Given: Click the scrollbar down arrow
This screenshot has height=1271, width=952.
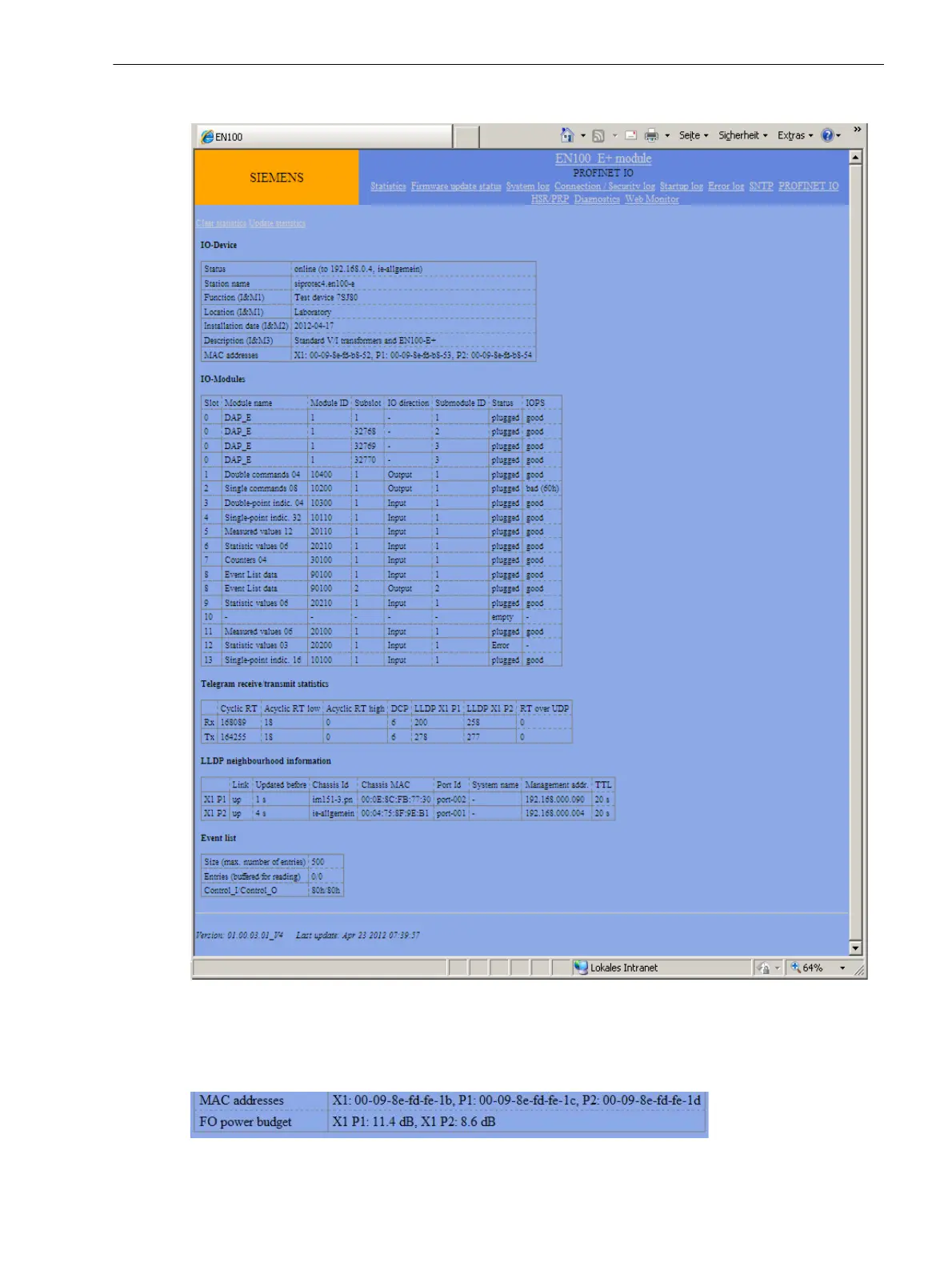Looking at the screenshot, I should click(855, 948).
